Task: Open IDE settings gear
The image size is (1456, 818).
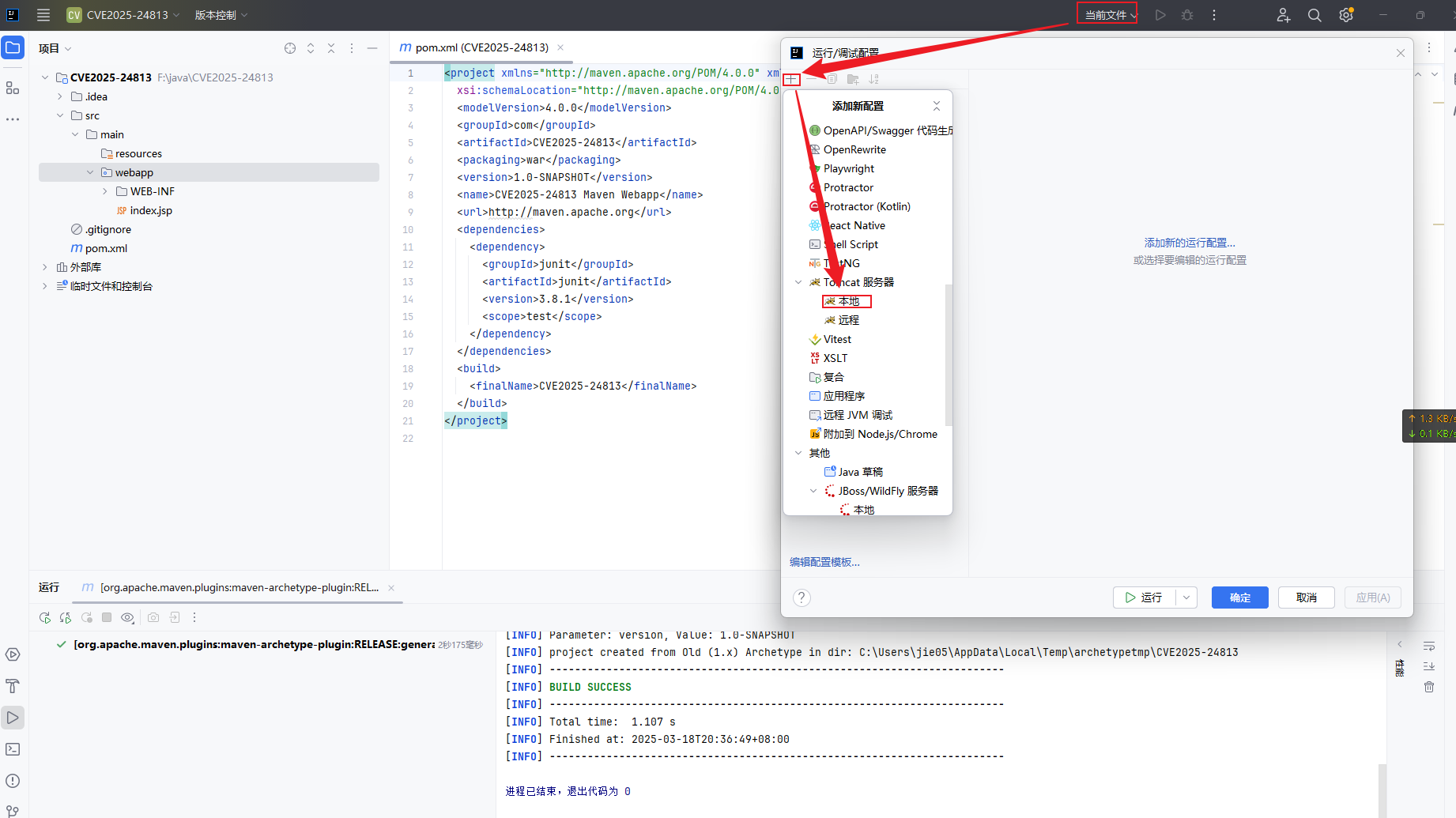Action: click(x=1346, y=15)
